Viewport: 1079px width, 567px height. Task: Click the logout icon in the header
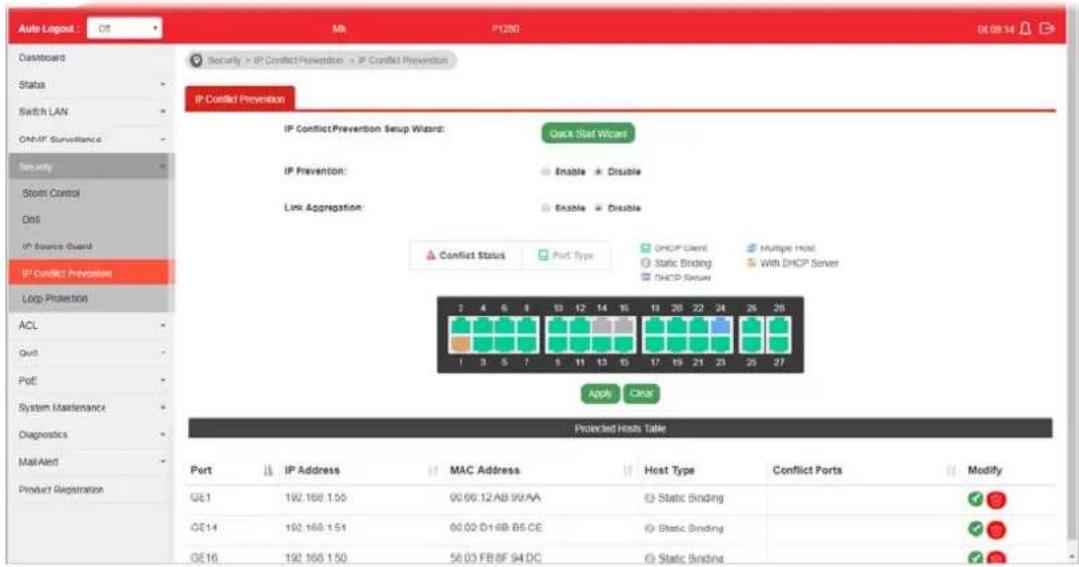coord(1047,29)
